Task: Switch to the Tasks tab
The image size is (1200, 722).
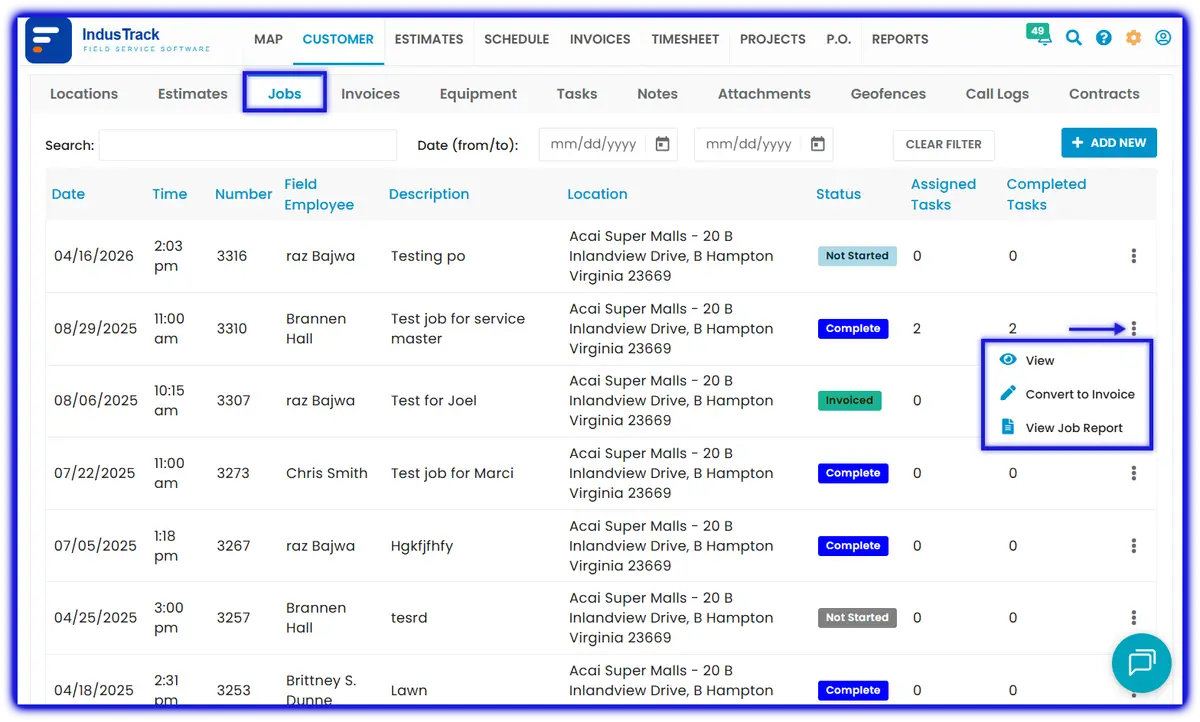Action: pos(577,94)
